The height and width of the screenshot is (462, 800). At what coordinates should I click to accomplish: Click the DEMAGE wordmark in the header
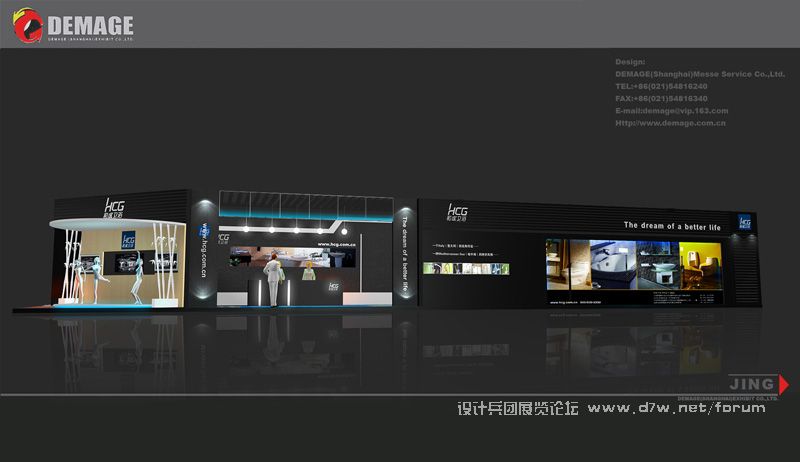coord(90,25)
